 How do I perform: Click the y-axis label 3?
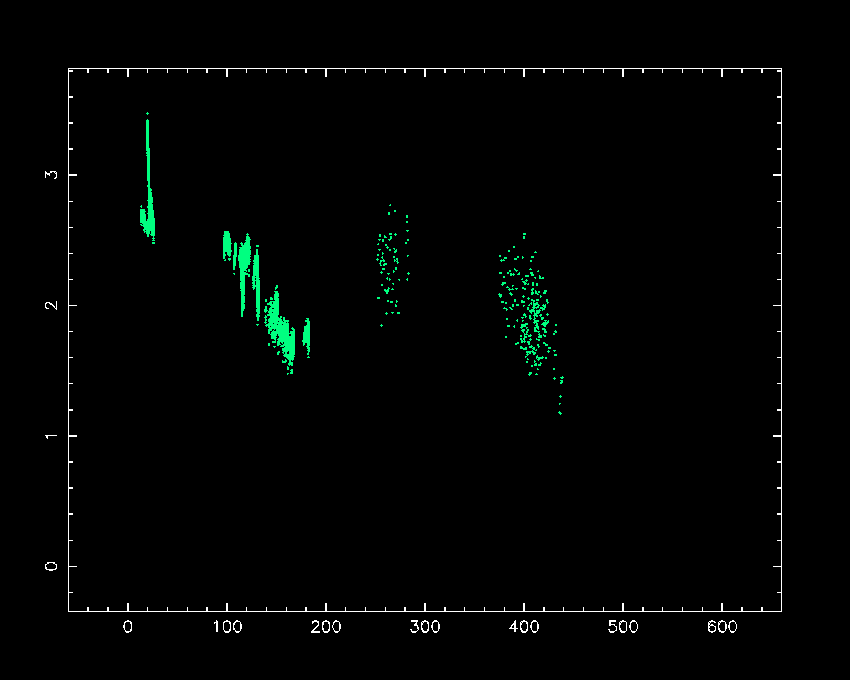click(51, 175)
